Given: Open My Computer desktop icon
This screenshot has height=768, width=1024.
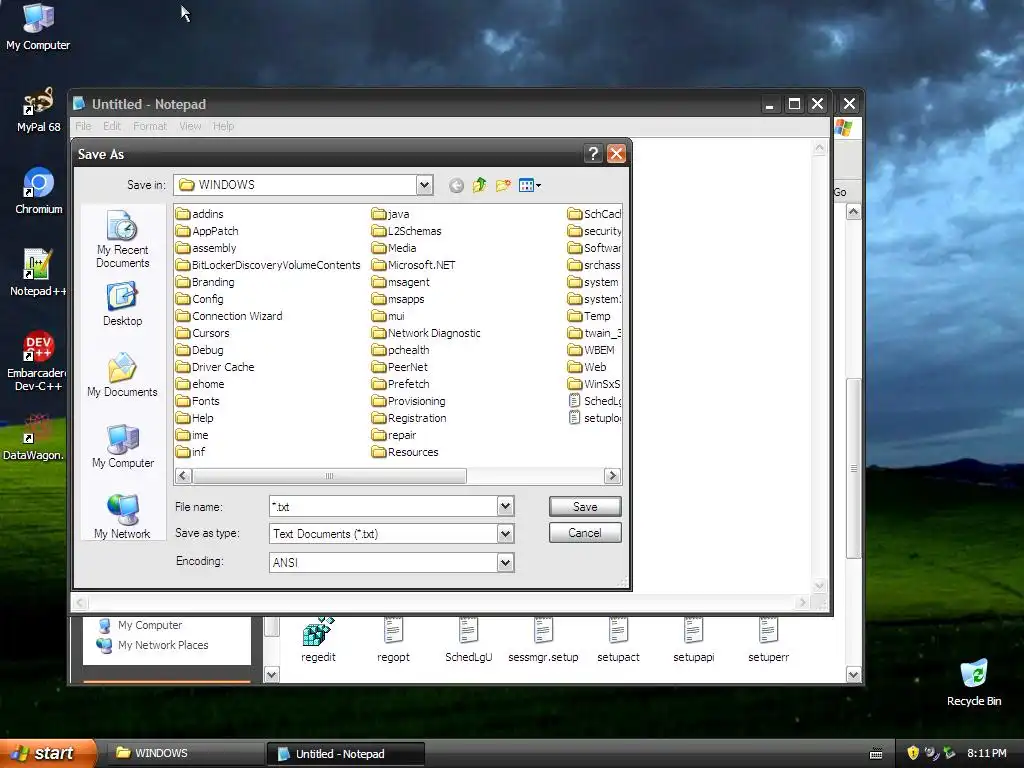Looking at the screenshot, I should [x=38, y=27].
